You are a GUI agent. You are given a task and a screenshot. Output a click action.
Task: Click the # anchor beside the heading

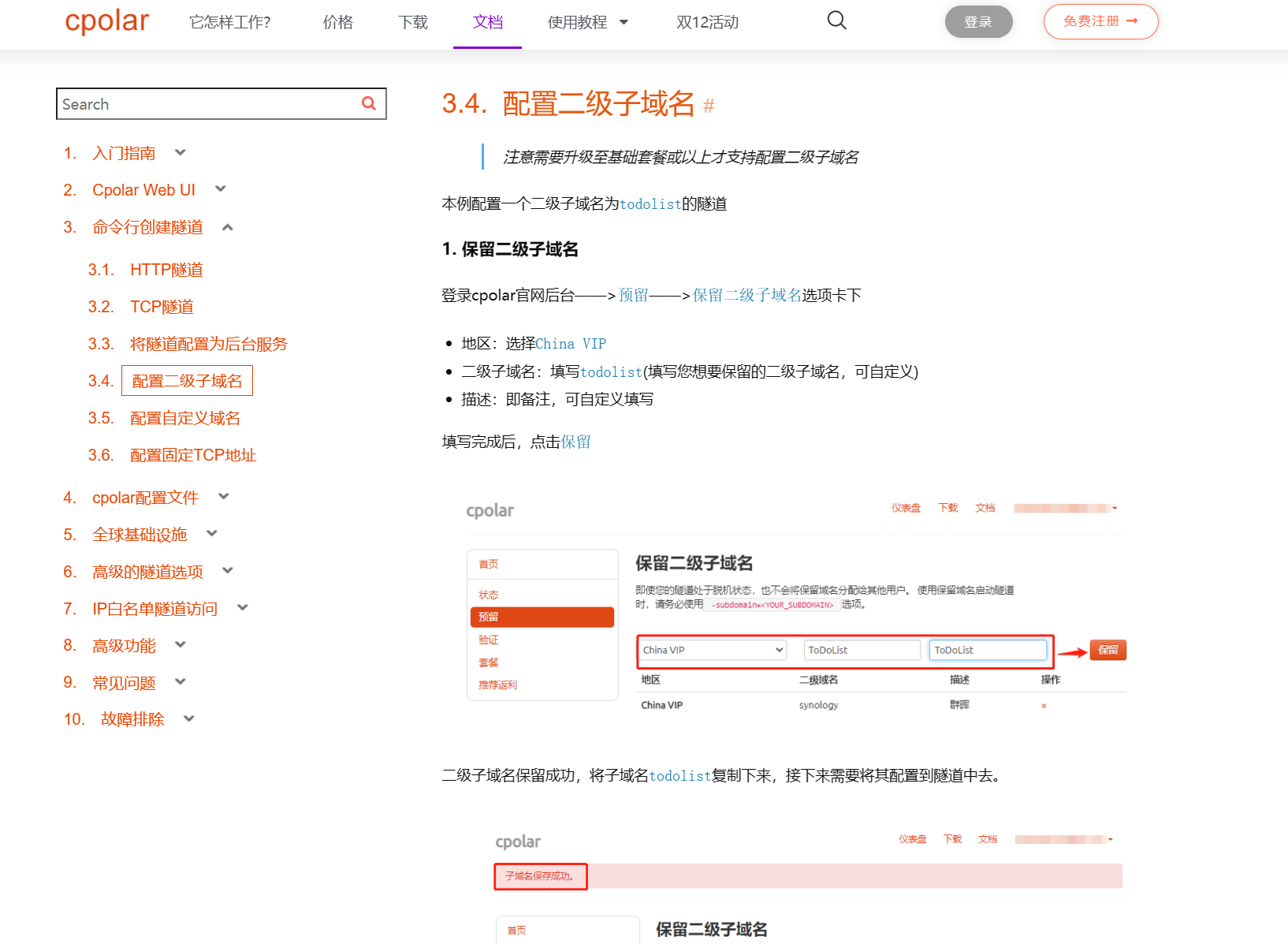coord(709,106)
